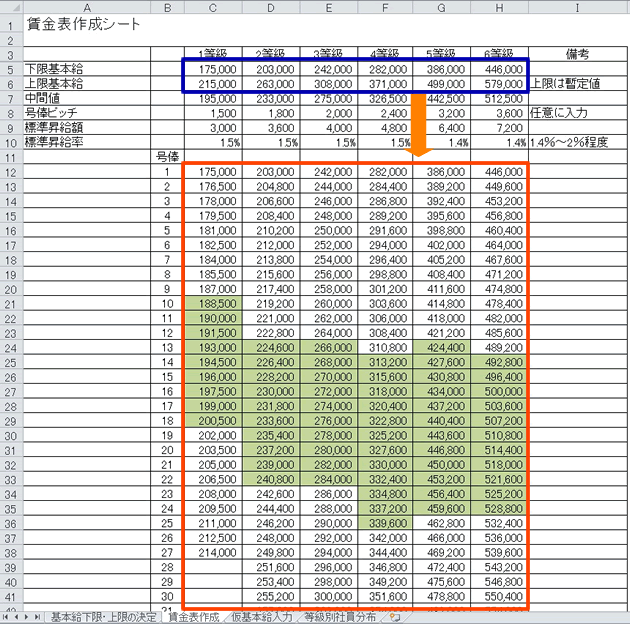Click the 4等級 column heading cell
Image resolution: width=630 pixels, height=624 pixels.
click(x=385, y=54)
